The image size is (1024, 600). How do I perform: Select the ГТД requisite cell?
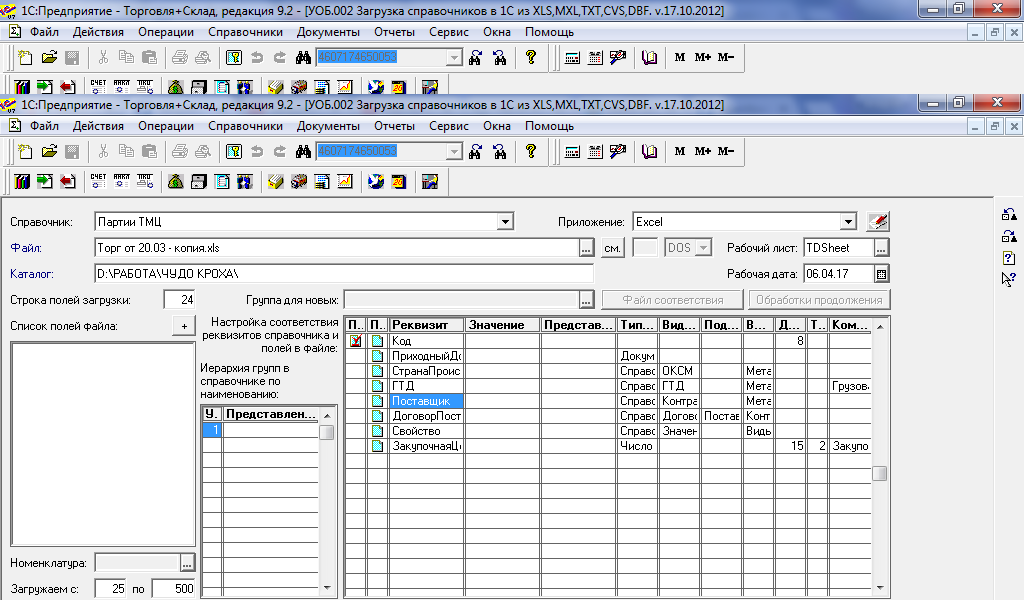426,386
